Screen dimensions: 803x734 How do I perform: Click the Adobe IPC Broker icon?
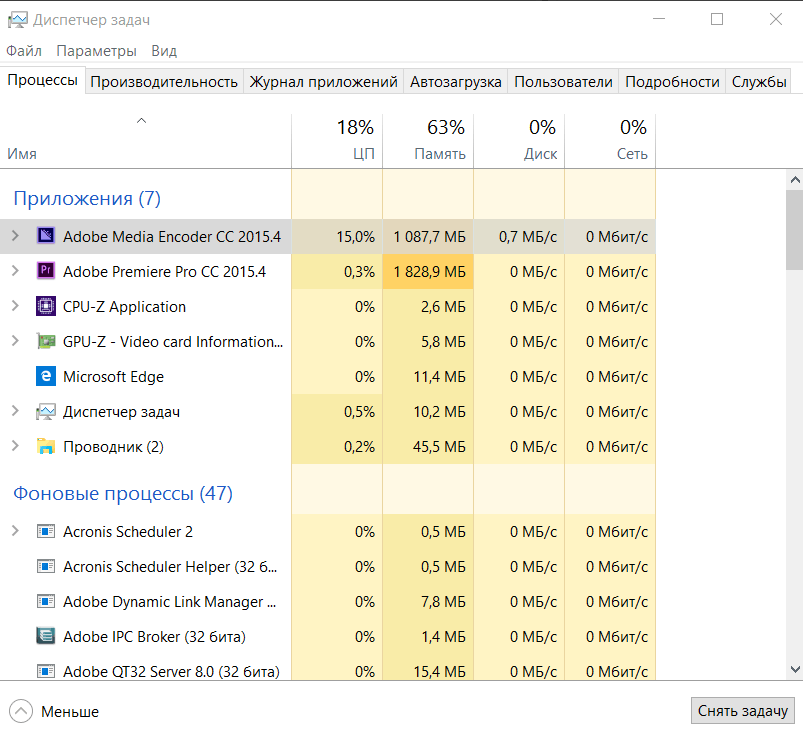click(46, 636)
